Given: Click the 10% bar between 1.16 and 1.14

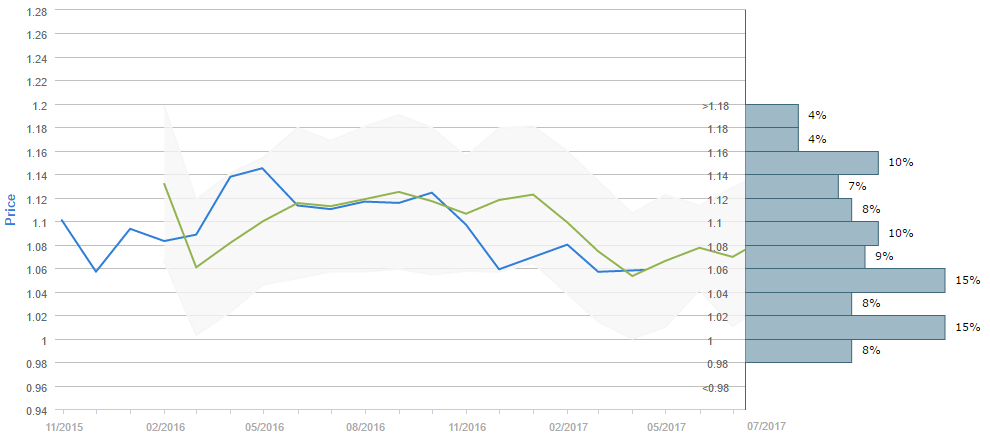Looking at the screenshot, I should pos(812,163).
